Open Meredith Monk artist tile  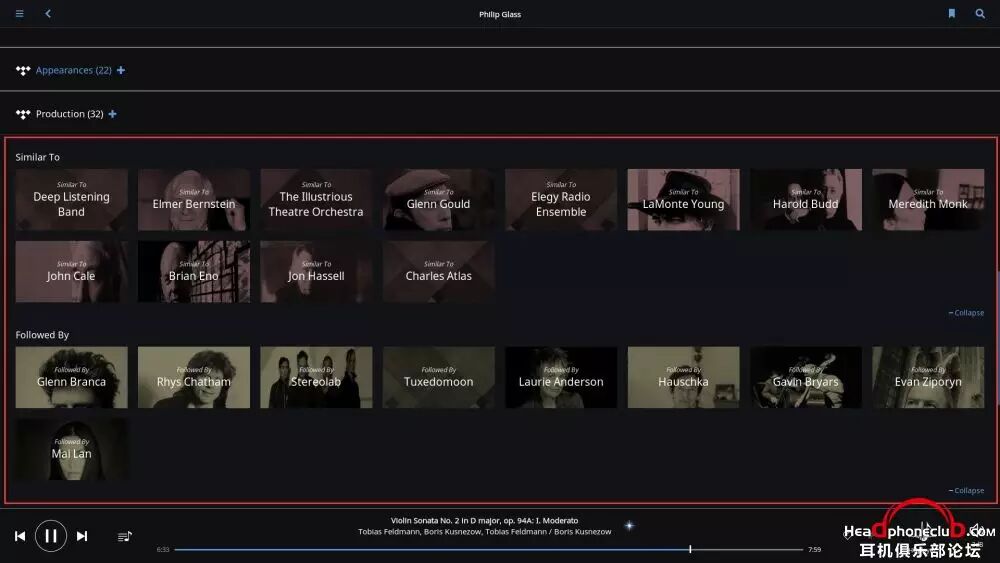click(929, 200)
